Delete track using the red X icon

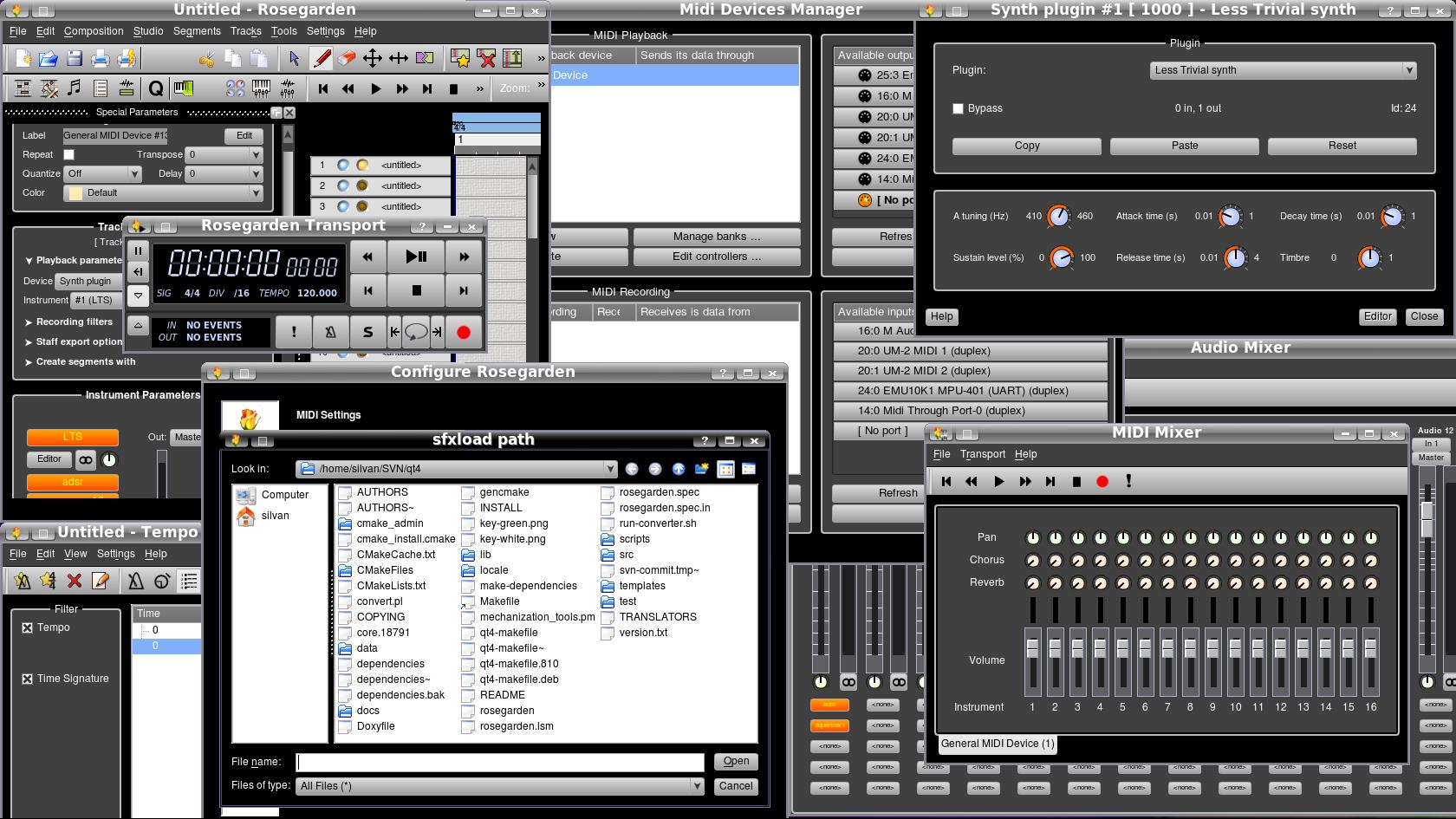click(487, 58)
